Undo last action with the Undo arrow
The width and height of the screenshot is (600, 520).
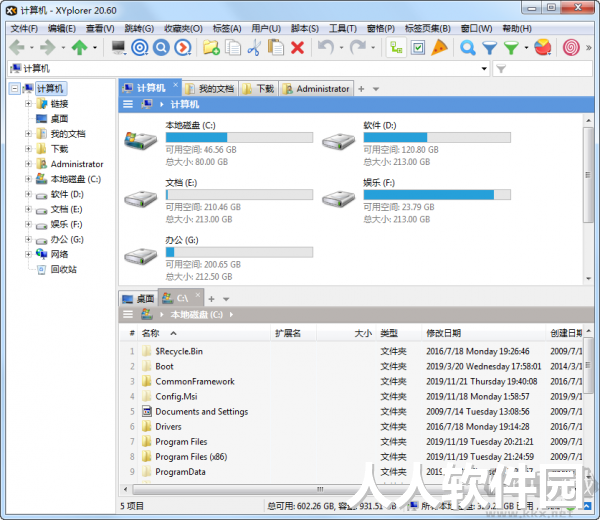pos(326,47)
